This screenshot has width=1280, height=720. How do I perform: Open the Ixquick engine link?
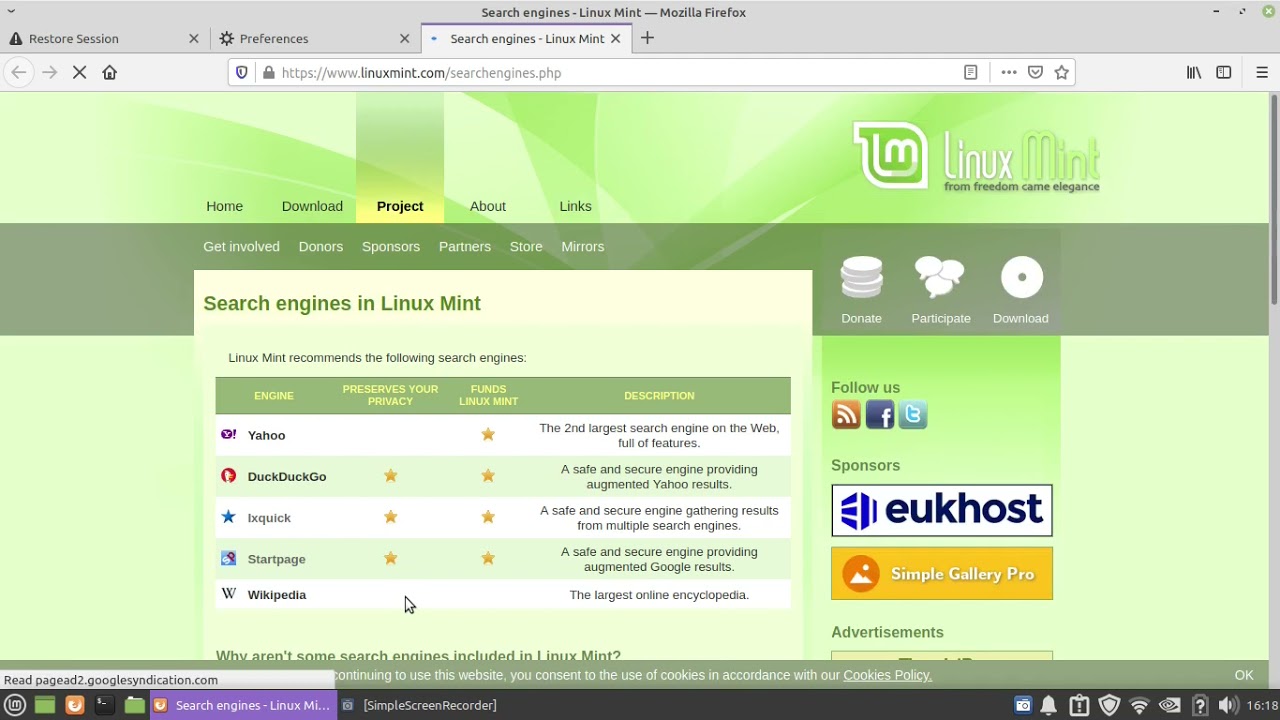coord(269,518)
